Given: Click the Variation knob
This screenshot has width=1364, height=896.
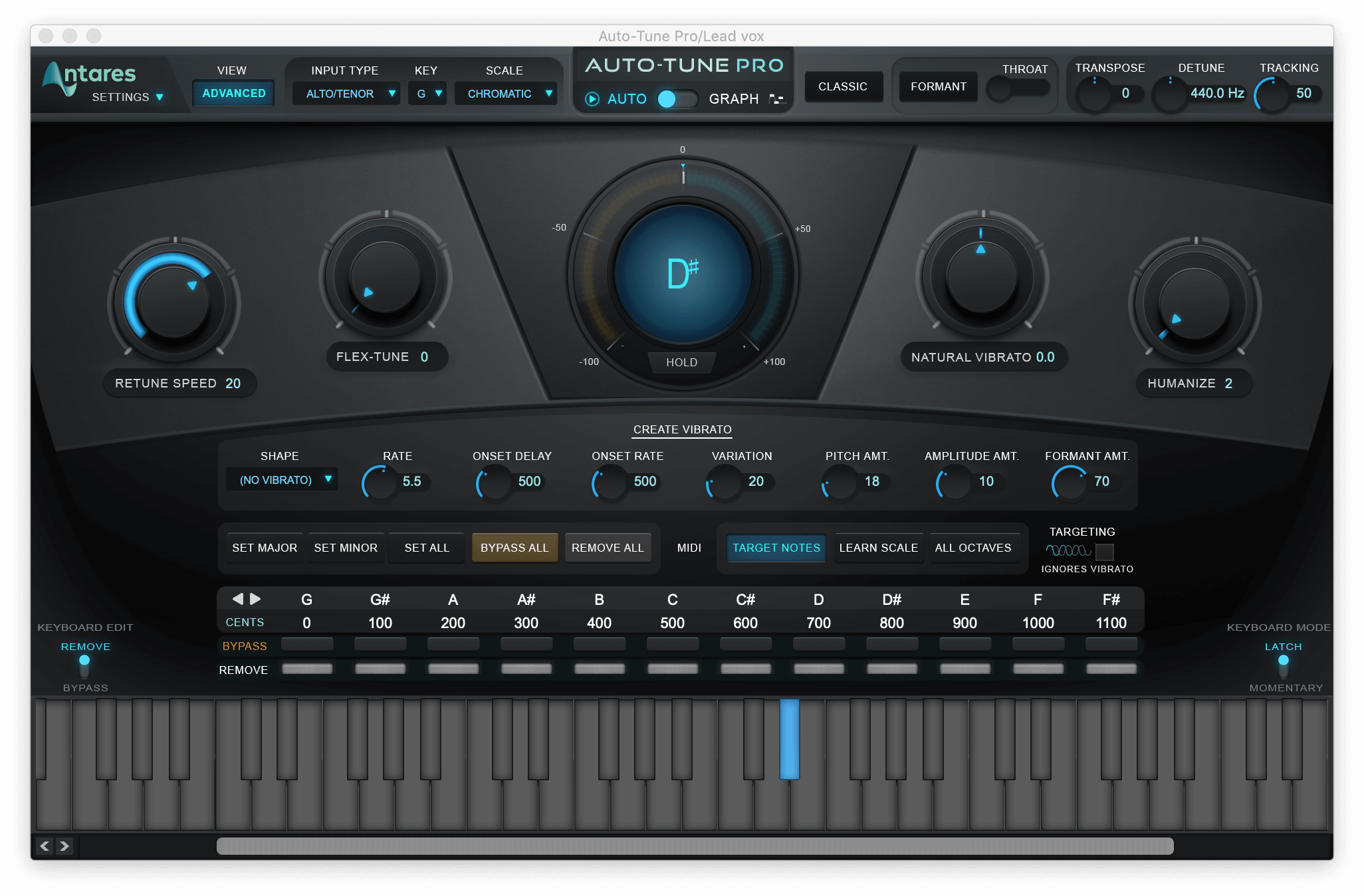Looking at the screenshot, I should pyautogui.click(x=725, y=483).
